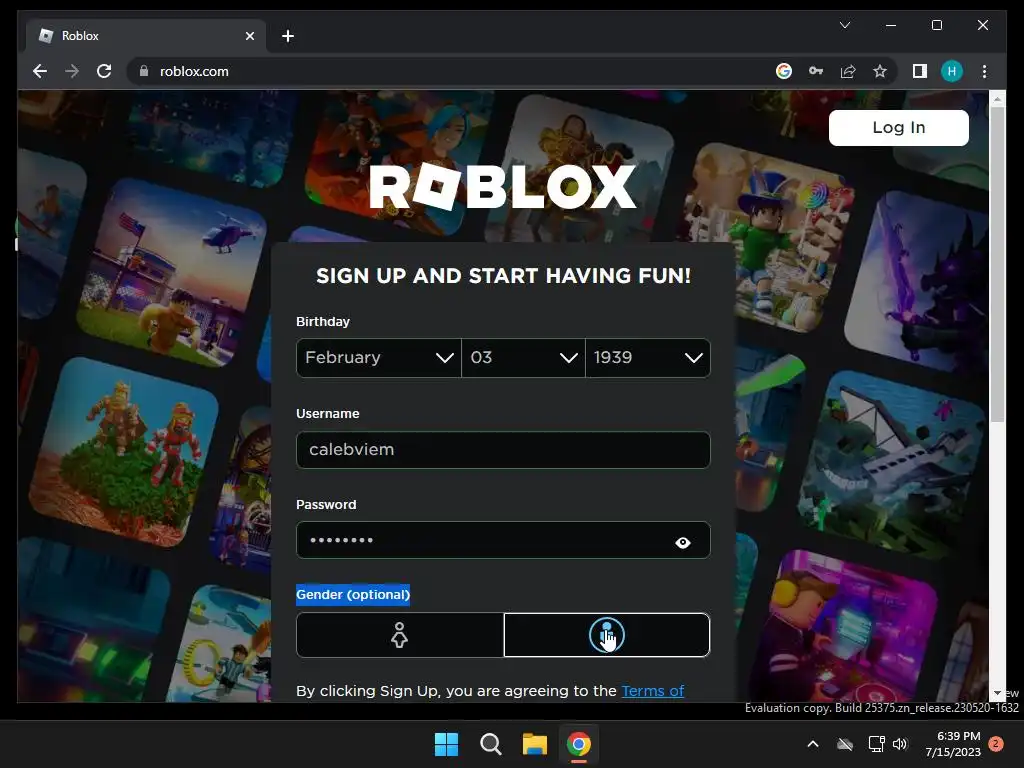This screenshot has width=1024, height=768.
Task: Select the male gender option
Action: (607, 635)
